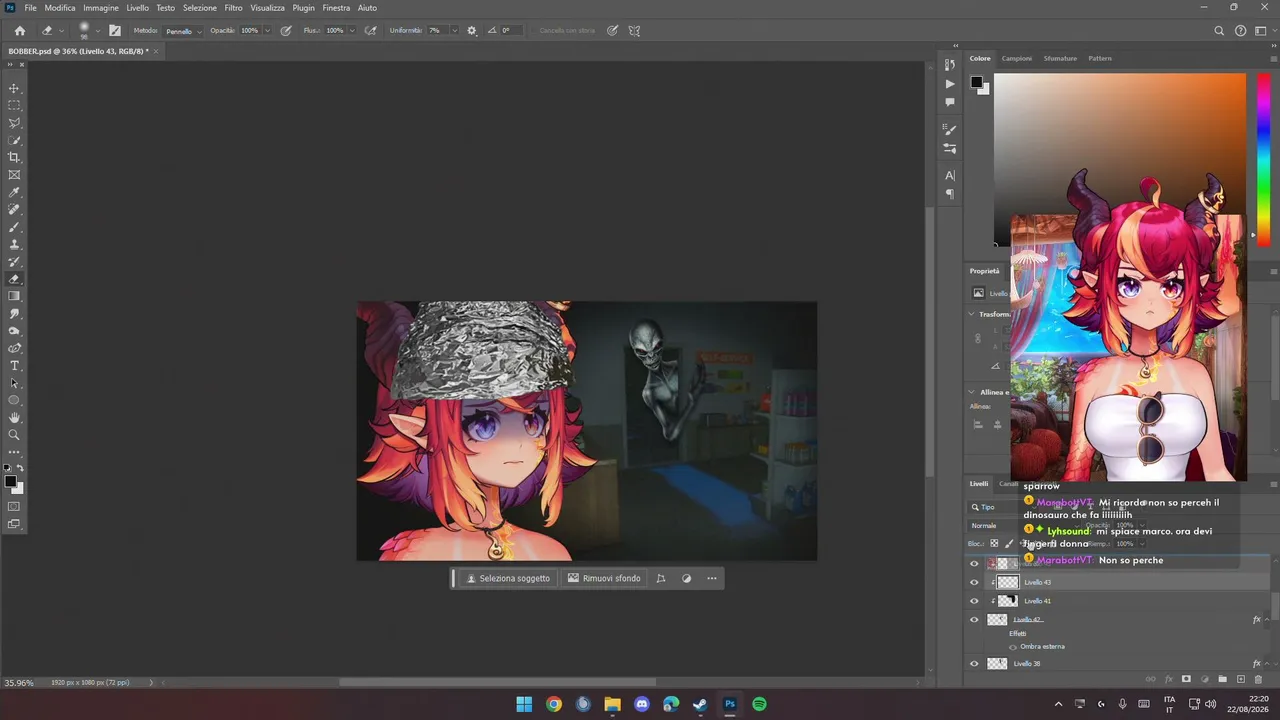Open the Character panel icon
Image resolution: width=1280 pixels, height=720 pixels.
point(950,176)
